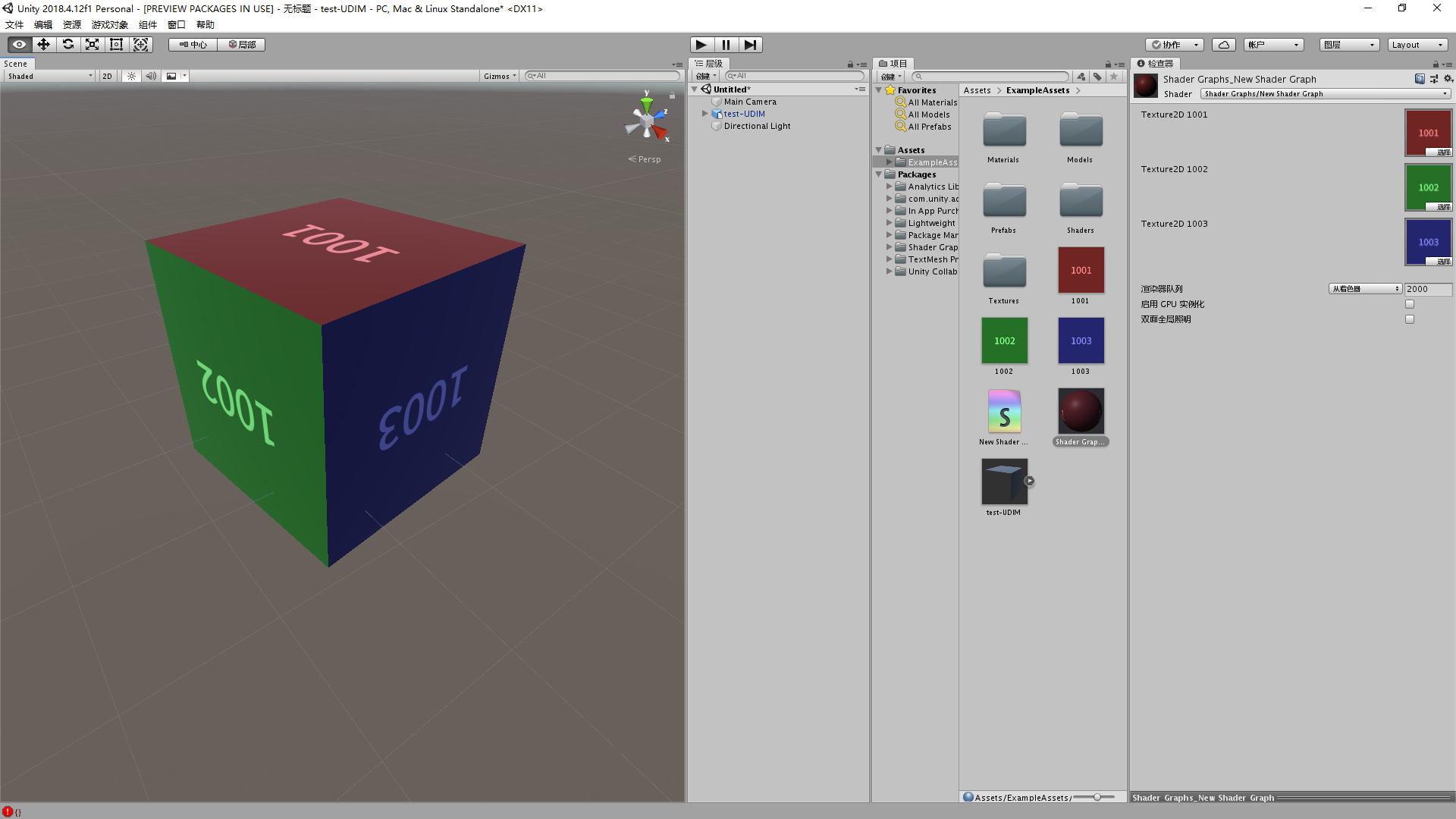Open the 组件 menu
This screenshot has width=1456, height=819.
(147, 24)
